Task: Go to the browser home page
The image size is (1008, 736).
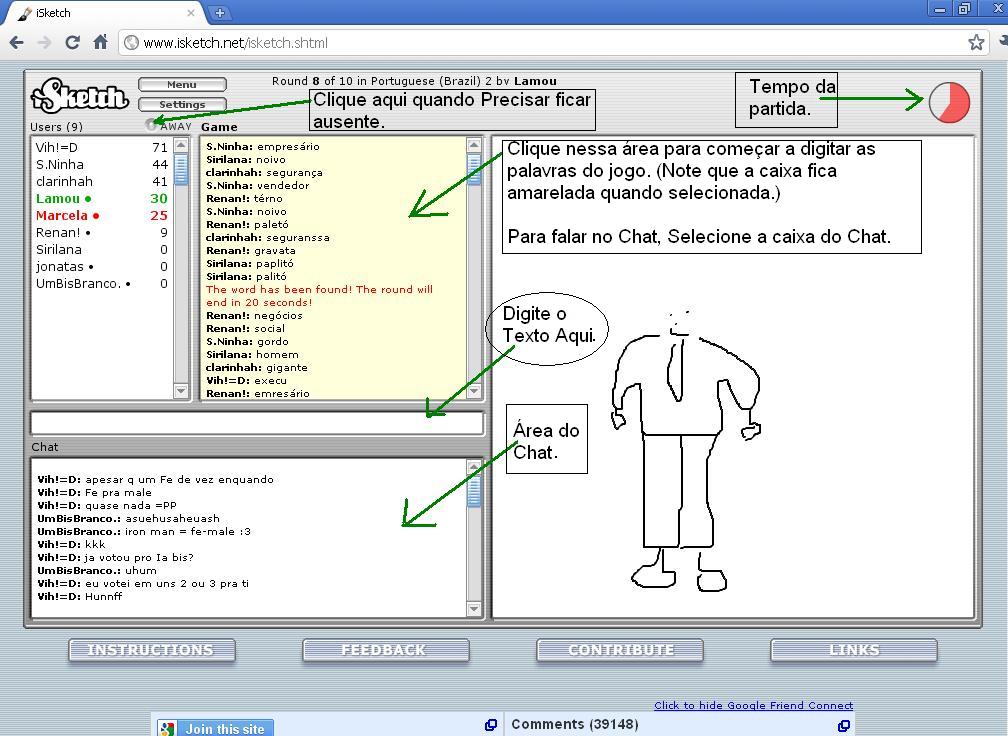Action: click(100, 42)
